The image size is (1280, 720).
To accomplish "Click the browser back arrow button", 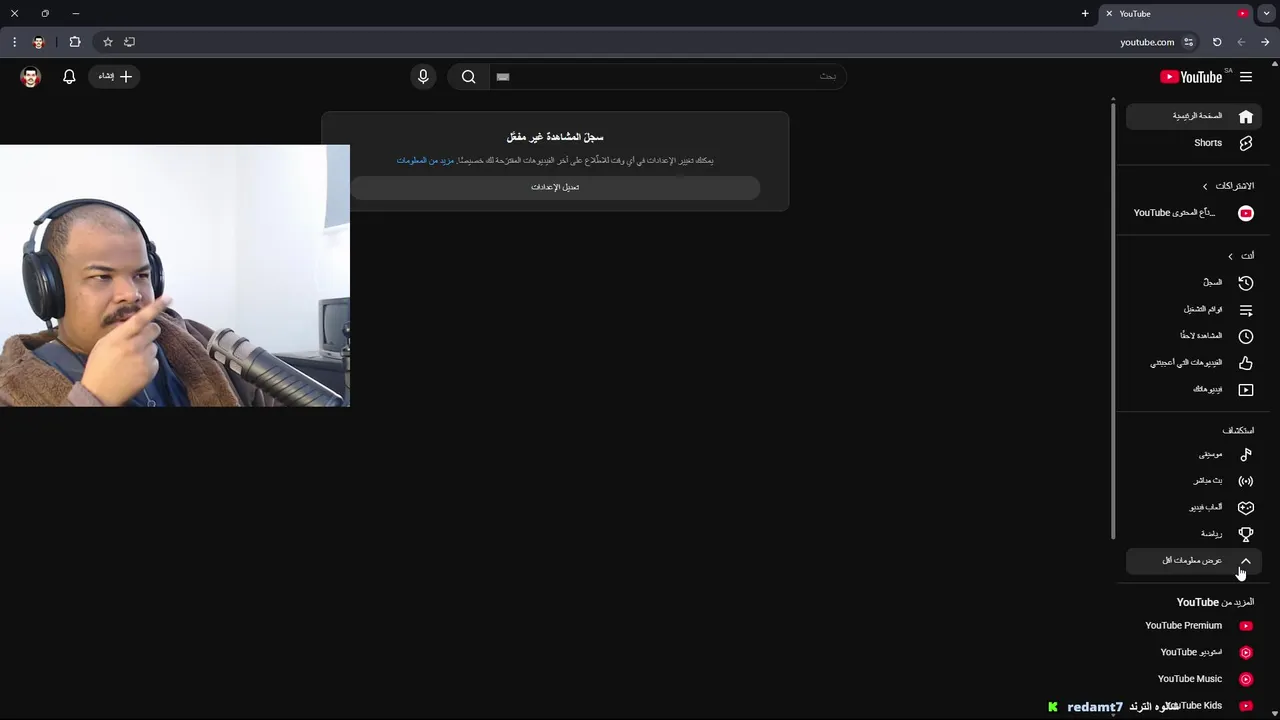I will pyautogui.click(x=1265, y=42).
